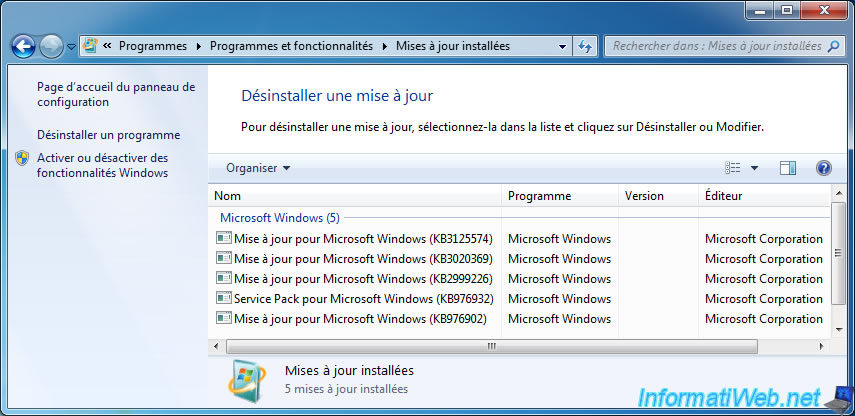
Task: Click the vertical scrollbar down arrow
Action: [x=839, y=329]
